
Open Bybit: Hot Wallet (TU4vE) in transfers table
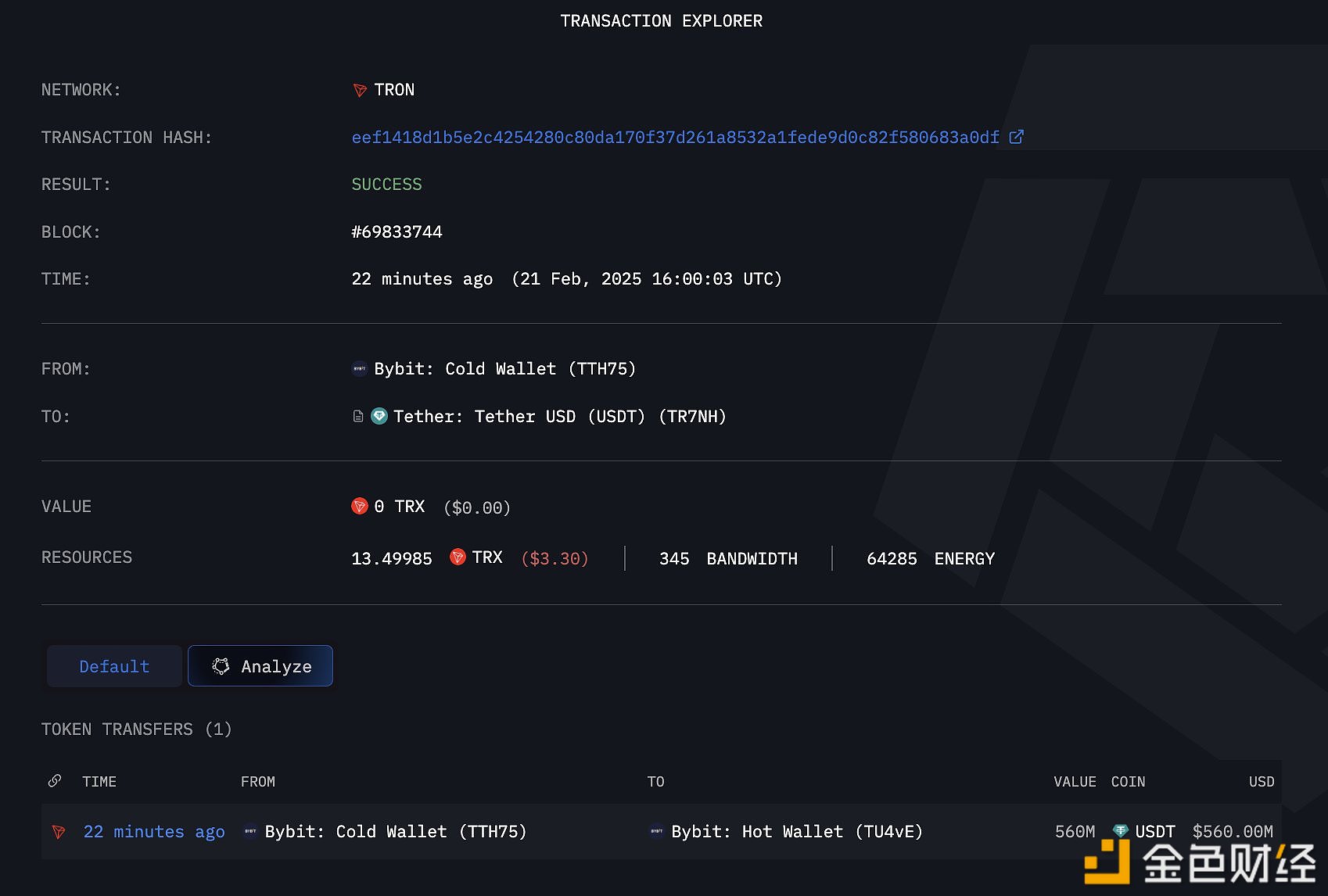[797, 831]
